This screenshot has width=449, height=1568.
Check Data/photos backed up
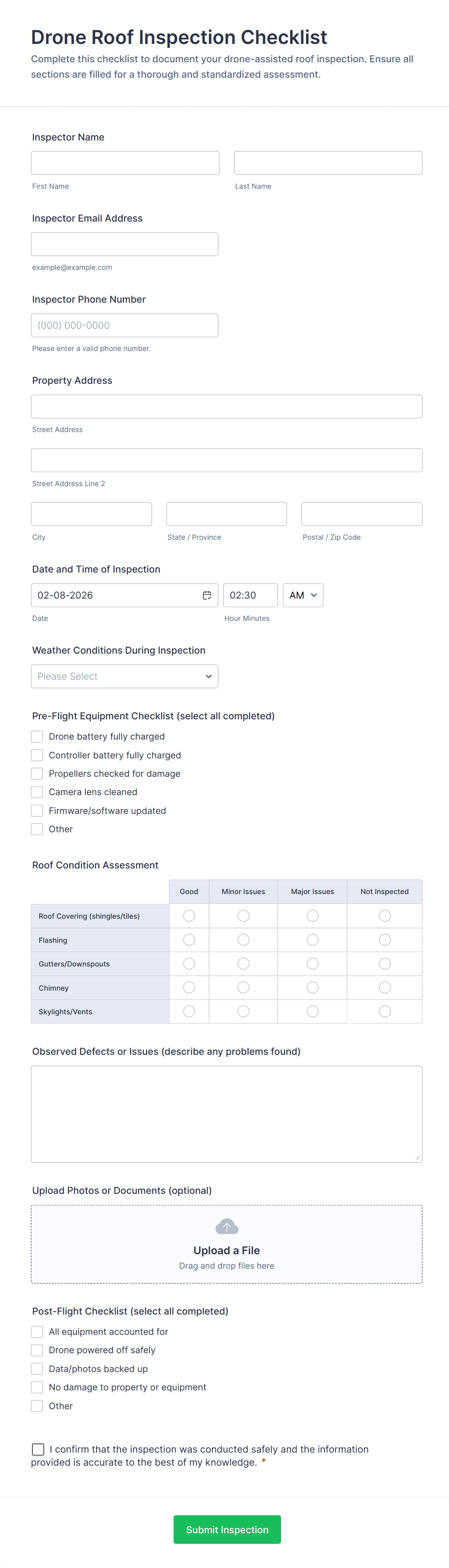click(x=37, y=1369)
